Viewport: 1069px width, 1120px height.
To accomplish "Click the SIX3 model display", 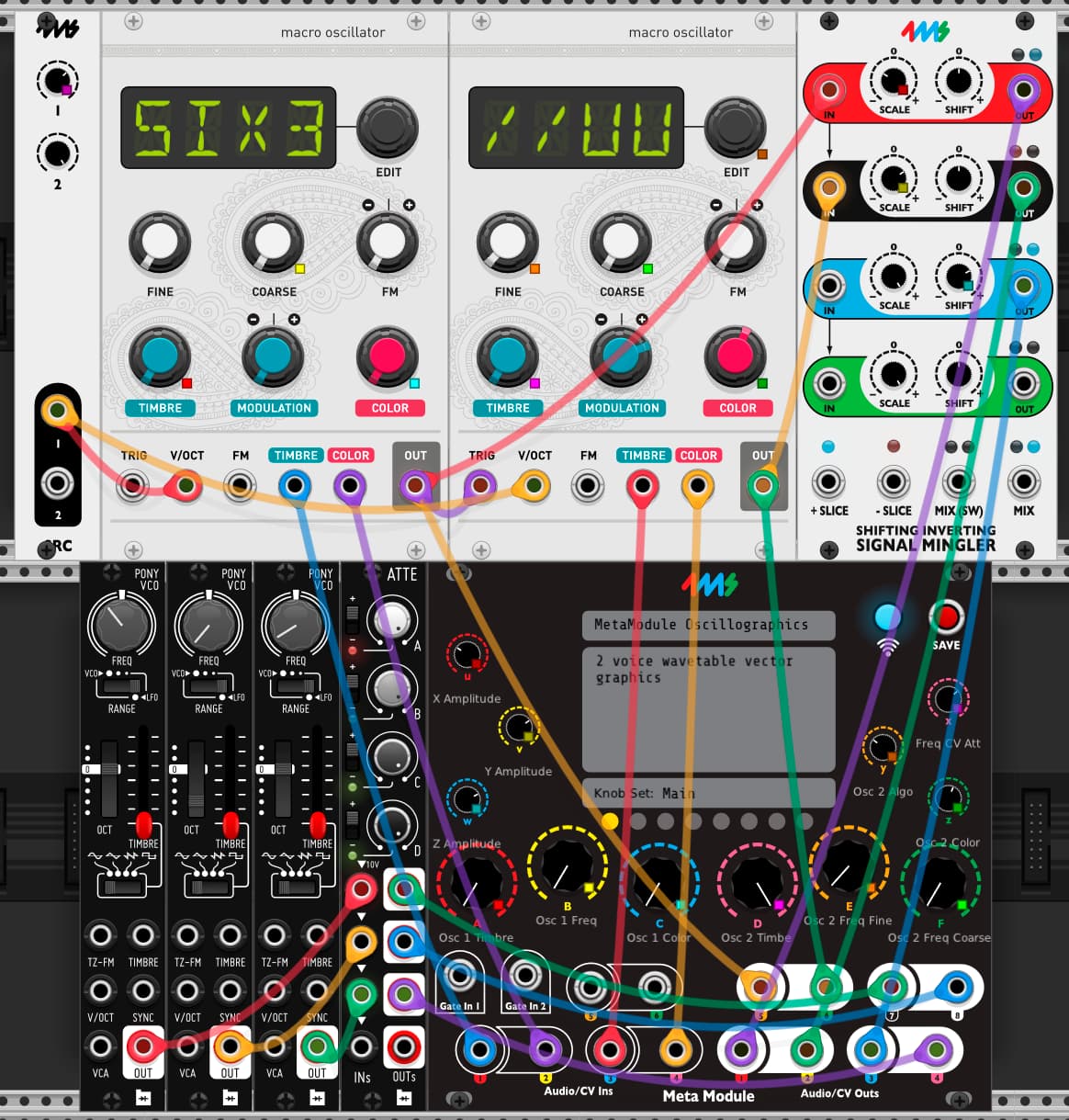I will (x=229, y=128).
